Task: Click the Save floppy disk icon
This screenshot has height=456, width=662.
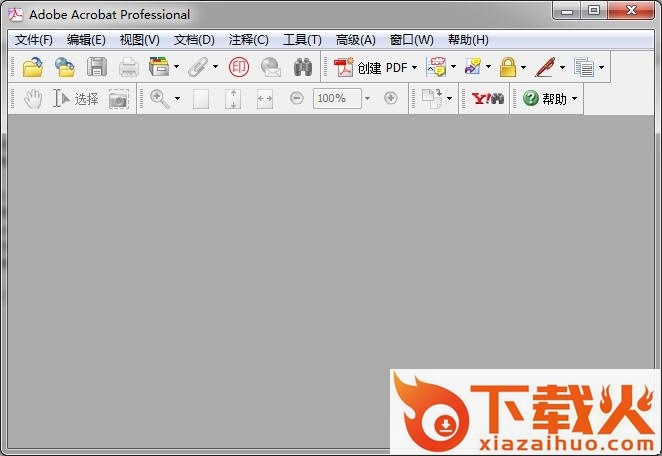Action: pyautogui.click(x=97, y=67)
